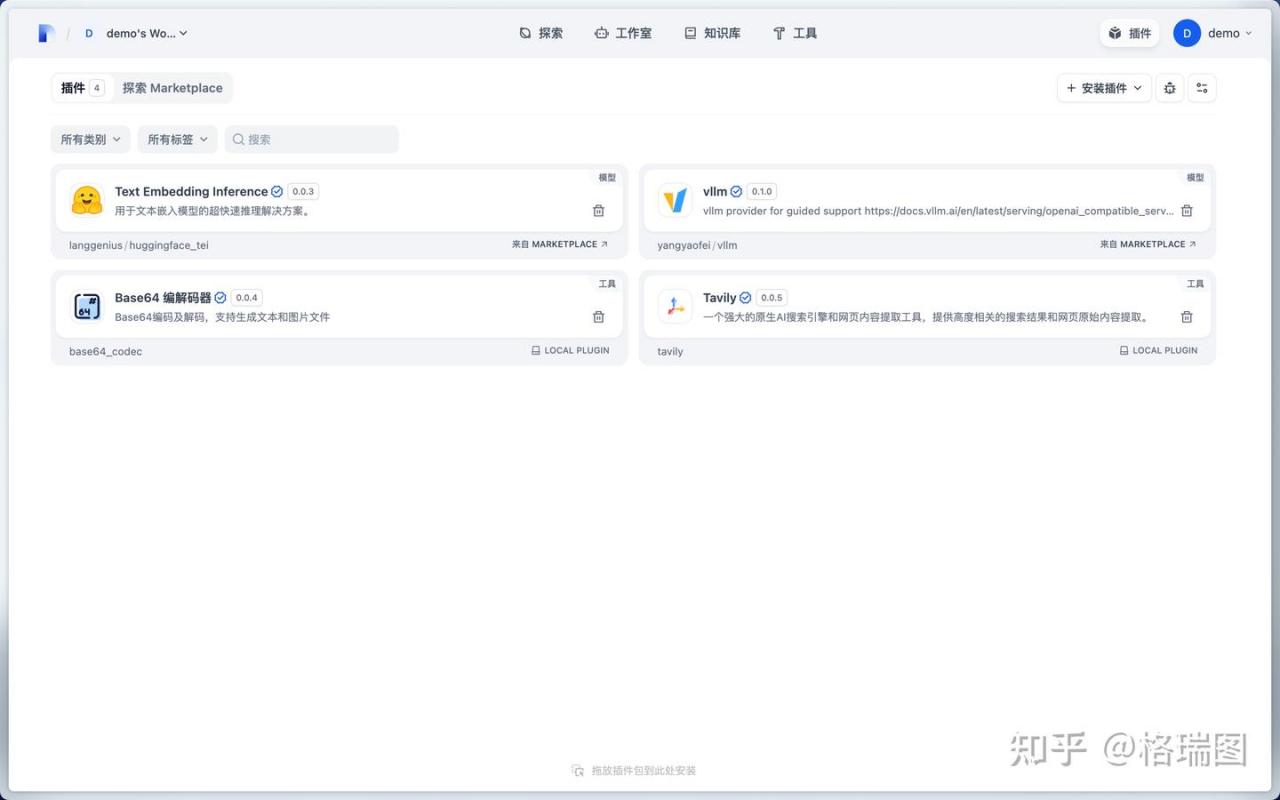Screen dimensions: 1280x800
Task: Open plugin preferences sliders icon
Action: click(1202, 88)
